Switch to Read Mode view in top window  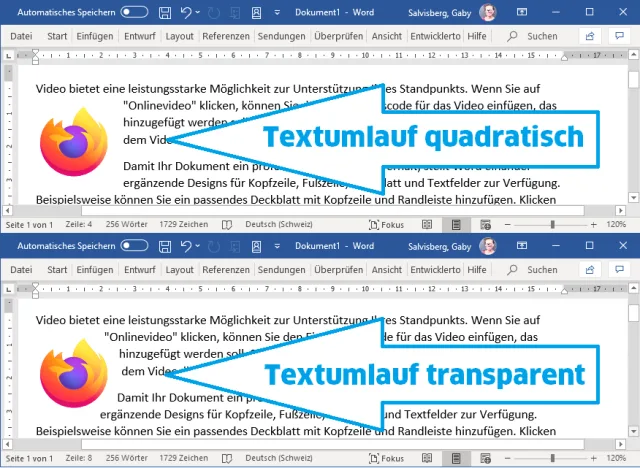(427, 225)
